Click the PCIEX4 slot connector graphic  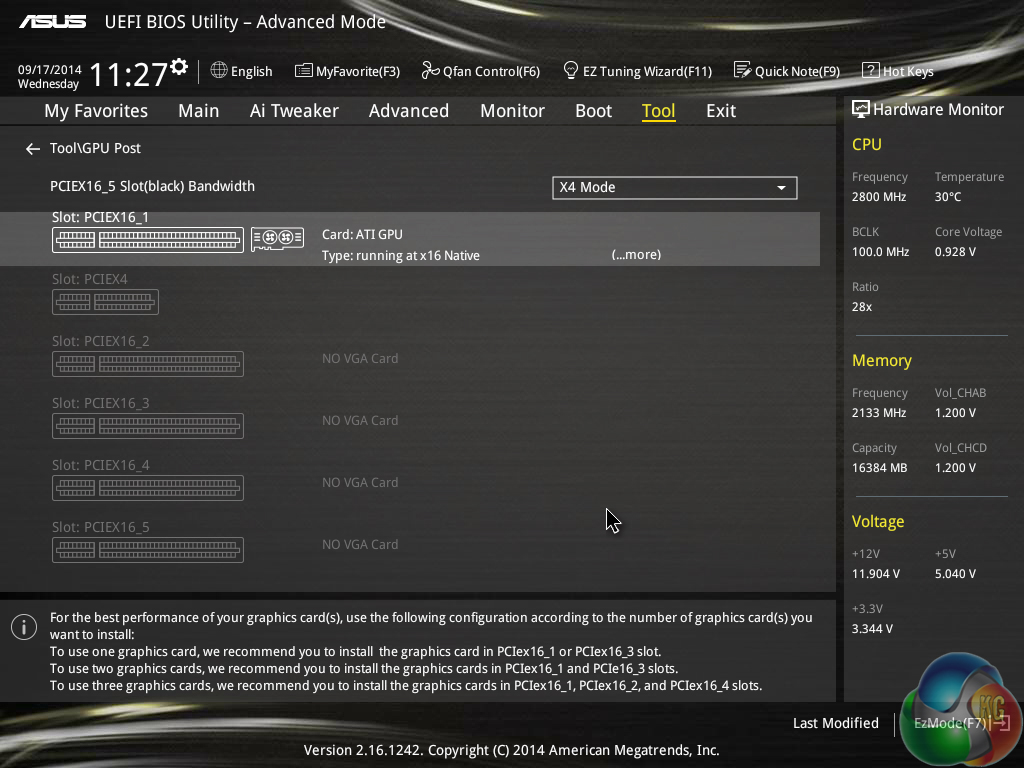tap(105, 302)
